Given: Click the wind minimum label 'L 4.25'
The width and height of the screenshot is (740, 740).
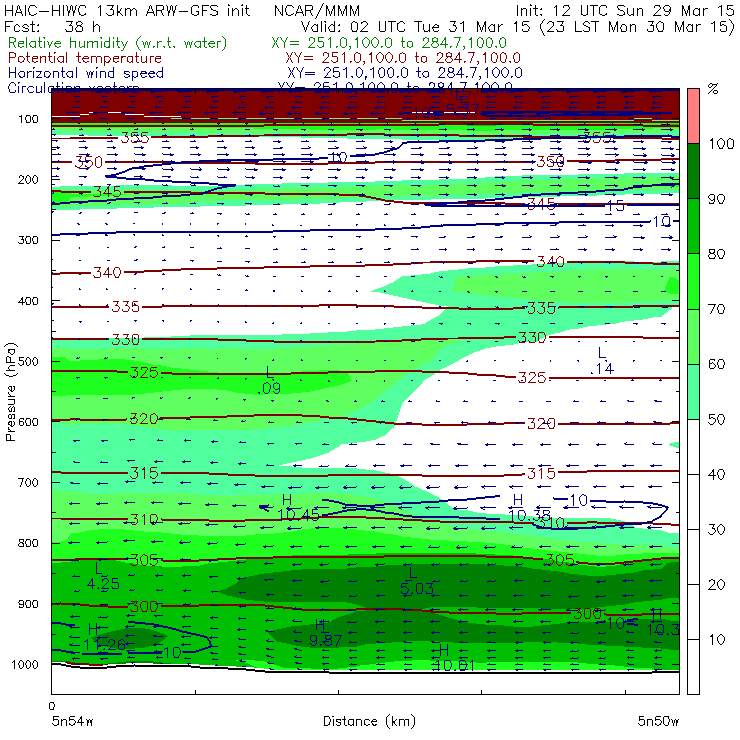Looking at the screenshot, I should [x=103, y=576].
